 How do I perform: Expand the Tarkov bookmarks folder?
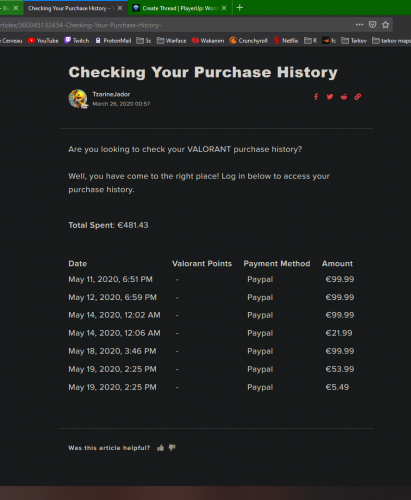[354, 41]
